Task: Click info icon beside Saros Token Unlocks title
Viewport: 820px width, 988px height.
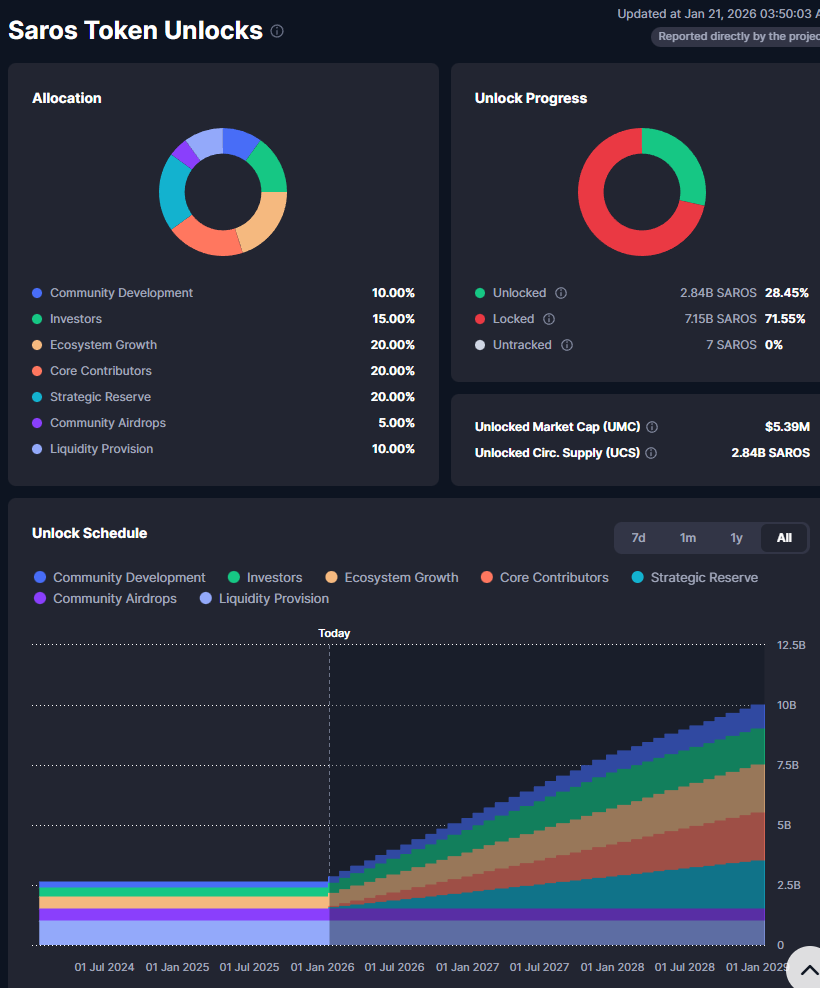Action: click(x=277, y=31)
